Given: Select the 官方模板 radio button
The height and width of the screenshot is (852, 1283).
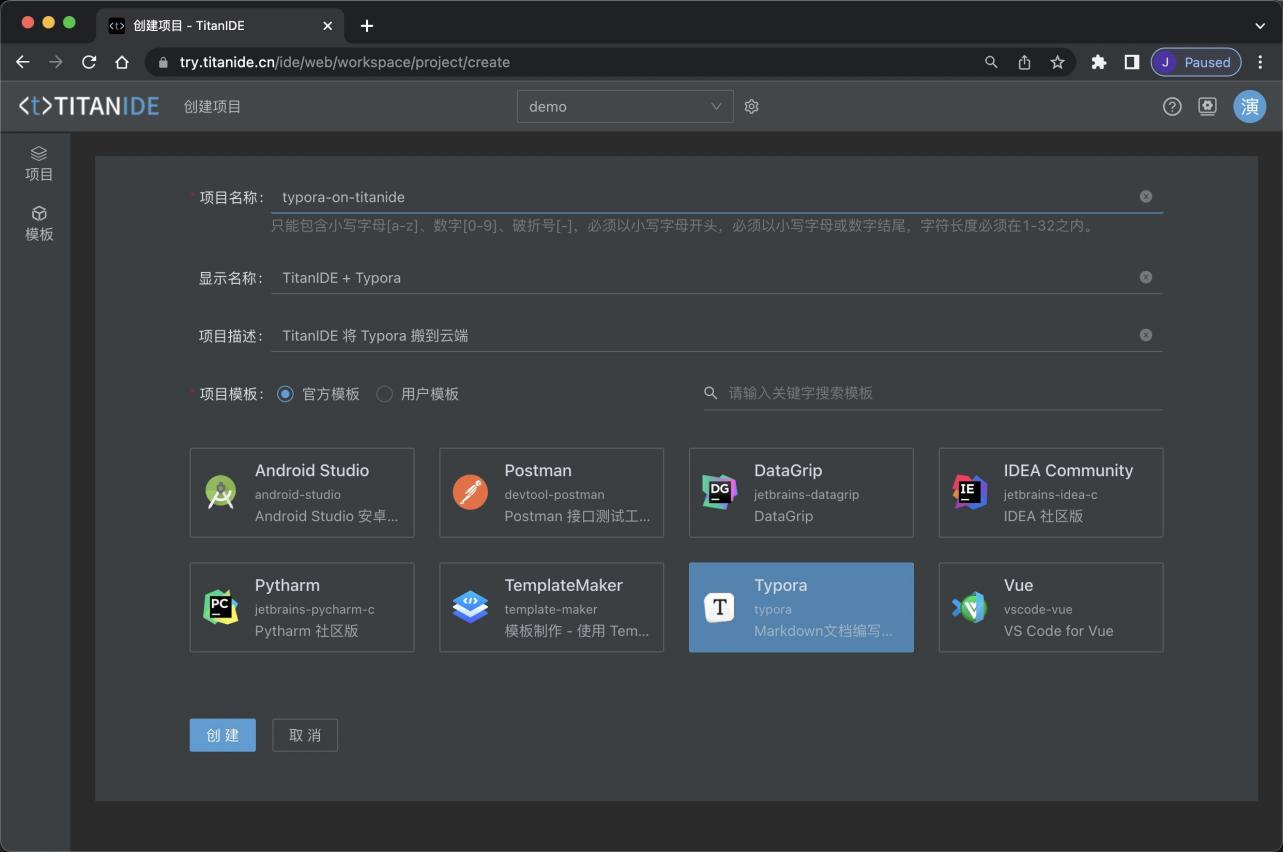Looking at the screenshot, I should click(x=286, y=394).
